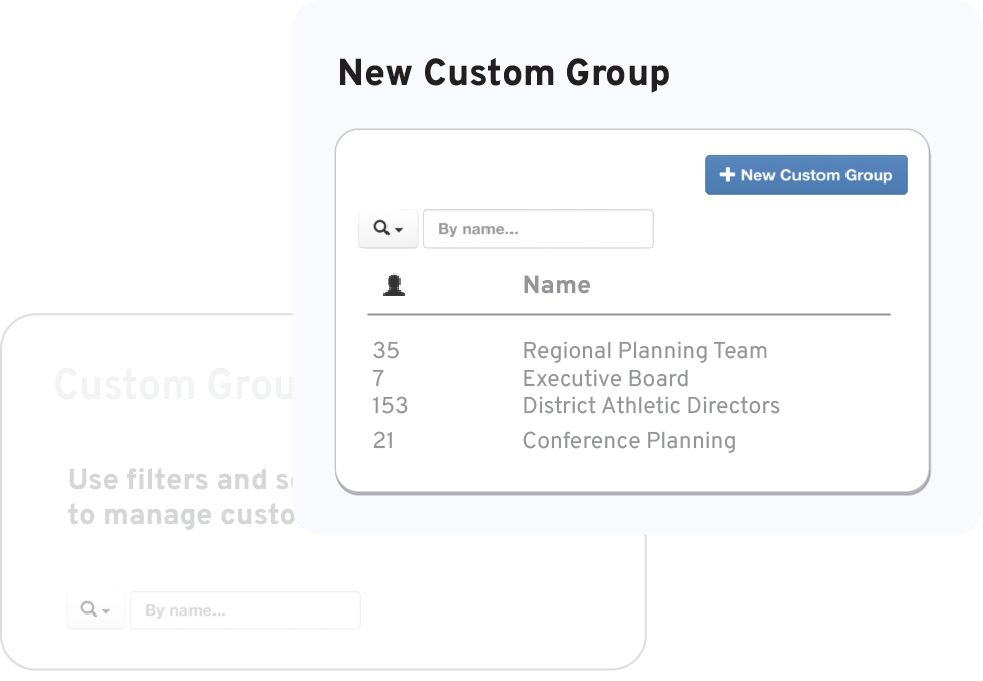The width and height of the screenshot is (983, 681).
Task: Open the faded background search dropdown
Action: pos(96,610)
